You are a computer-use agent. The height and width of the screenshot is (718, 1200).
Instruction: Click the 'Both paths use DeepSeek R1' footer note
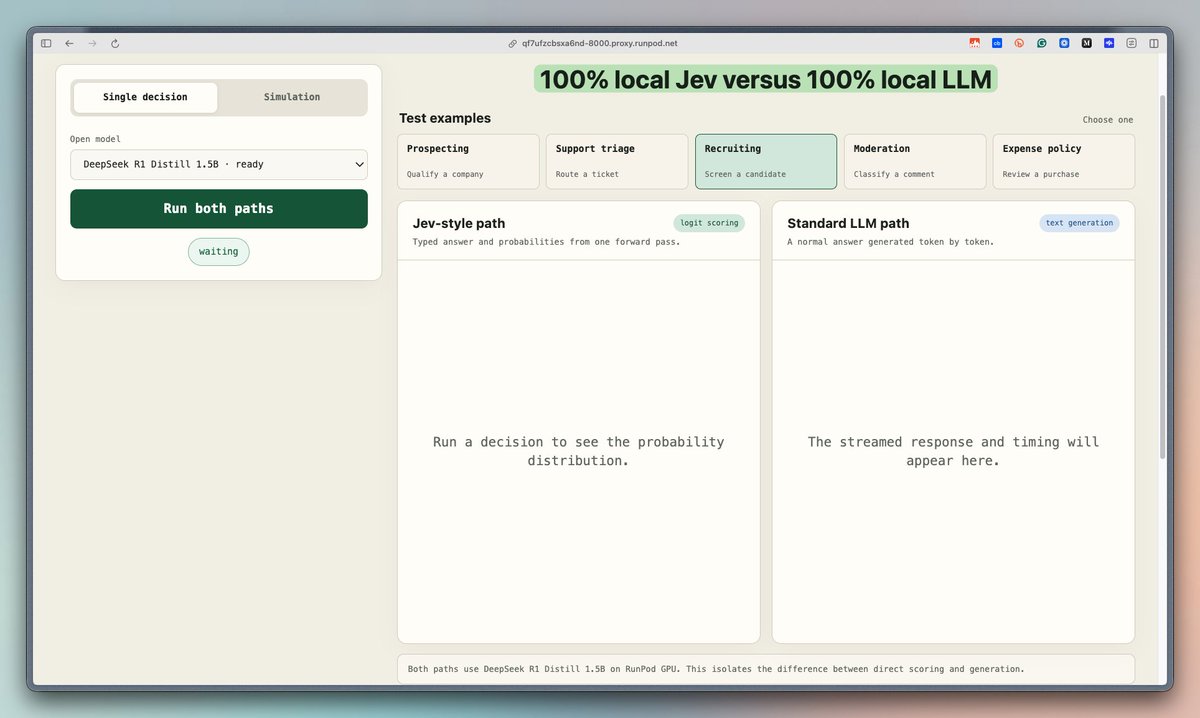(x=717, y=668)
